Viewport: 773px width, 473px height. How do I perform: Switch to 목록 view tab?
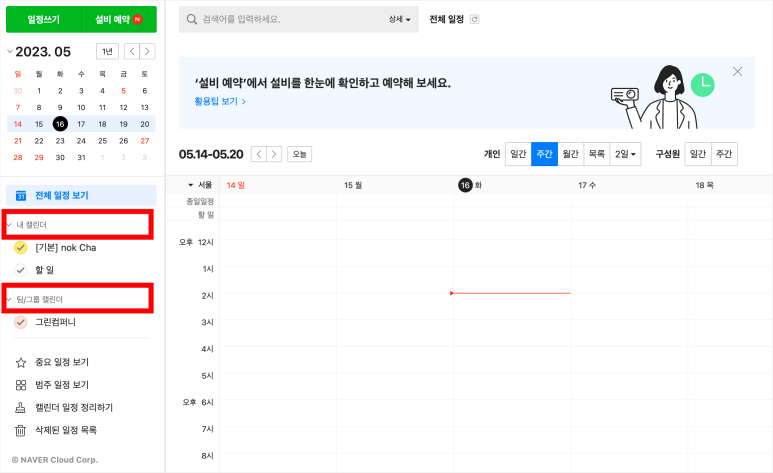coord(597,154)
